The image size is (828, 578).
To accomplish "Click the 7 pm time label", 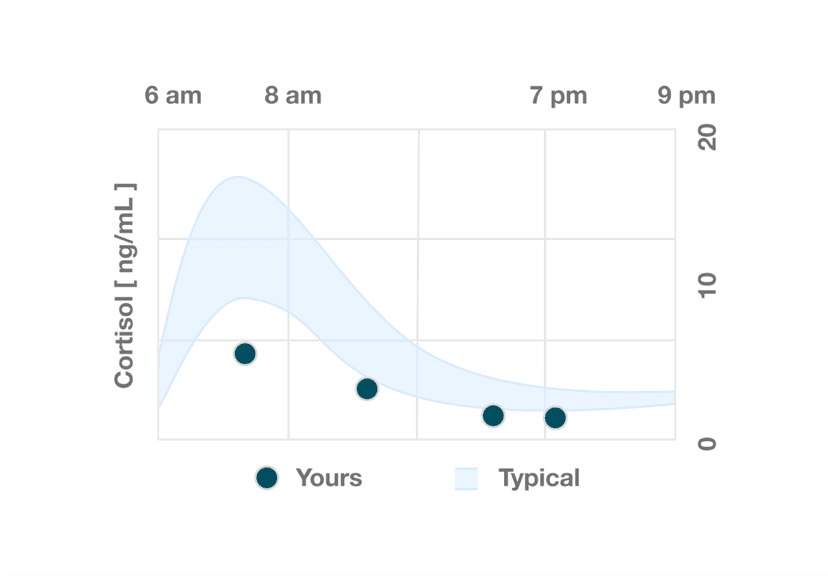I will pos(559,96).
